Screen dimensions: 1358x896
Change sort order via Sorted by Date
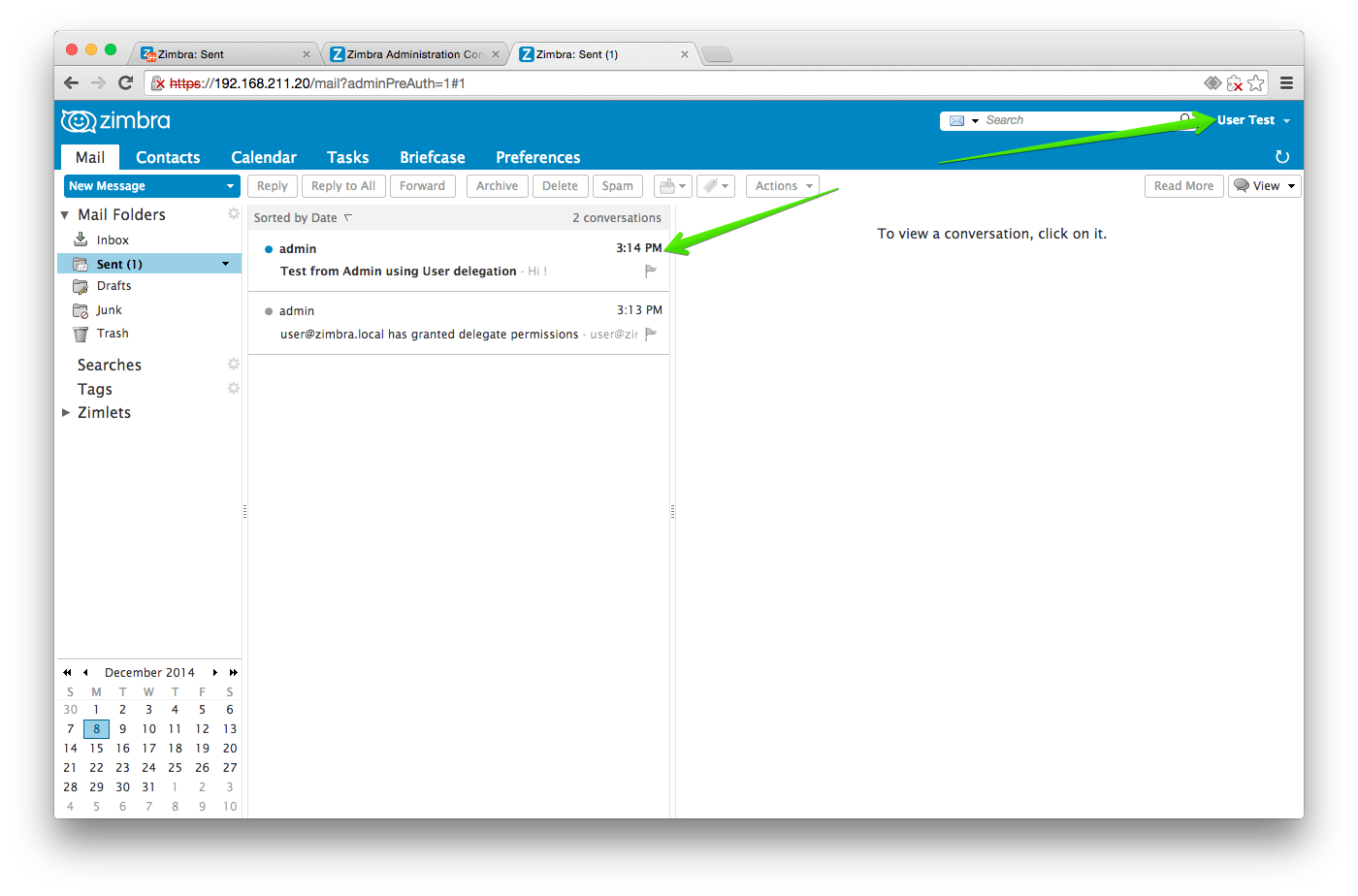click(303, 218)
